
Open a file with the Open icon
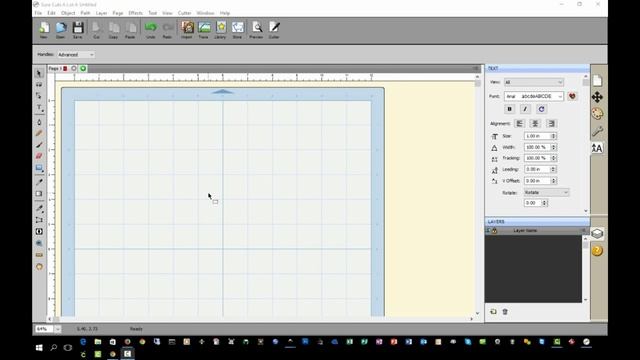pos(60,29)
